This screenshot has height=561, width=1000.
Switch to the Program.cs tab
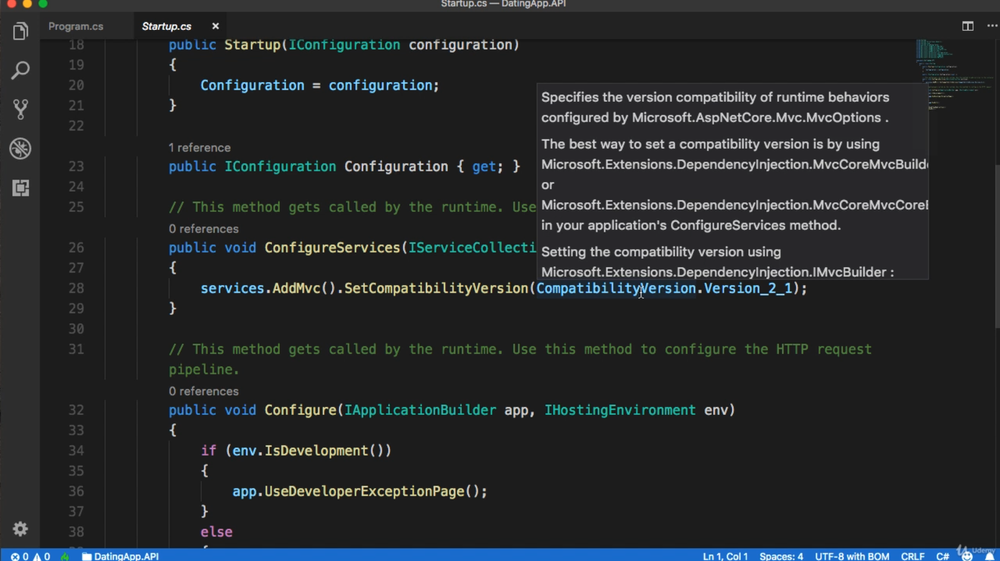click(x=76, y=26)
